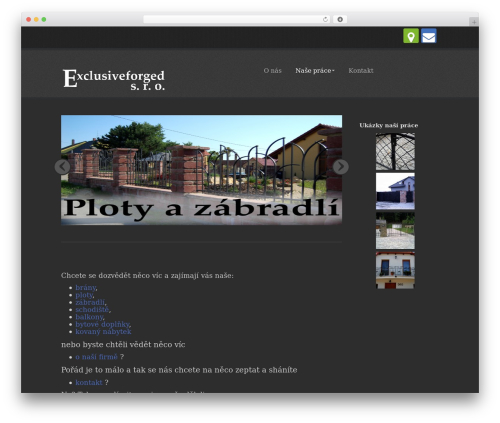This screenshot has height=423, width=500.
Task: Expand the Naše práce dropdown menu
Action: click(x=315, y=71)
